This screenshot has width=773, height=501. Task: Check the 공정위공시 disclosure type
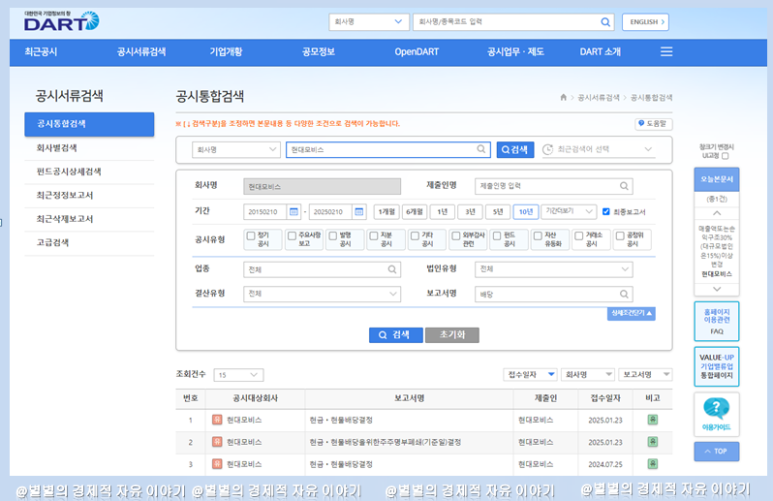pyautogui.click(x=620, y=236)
